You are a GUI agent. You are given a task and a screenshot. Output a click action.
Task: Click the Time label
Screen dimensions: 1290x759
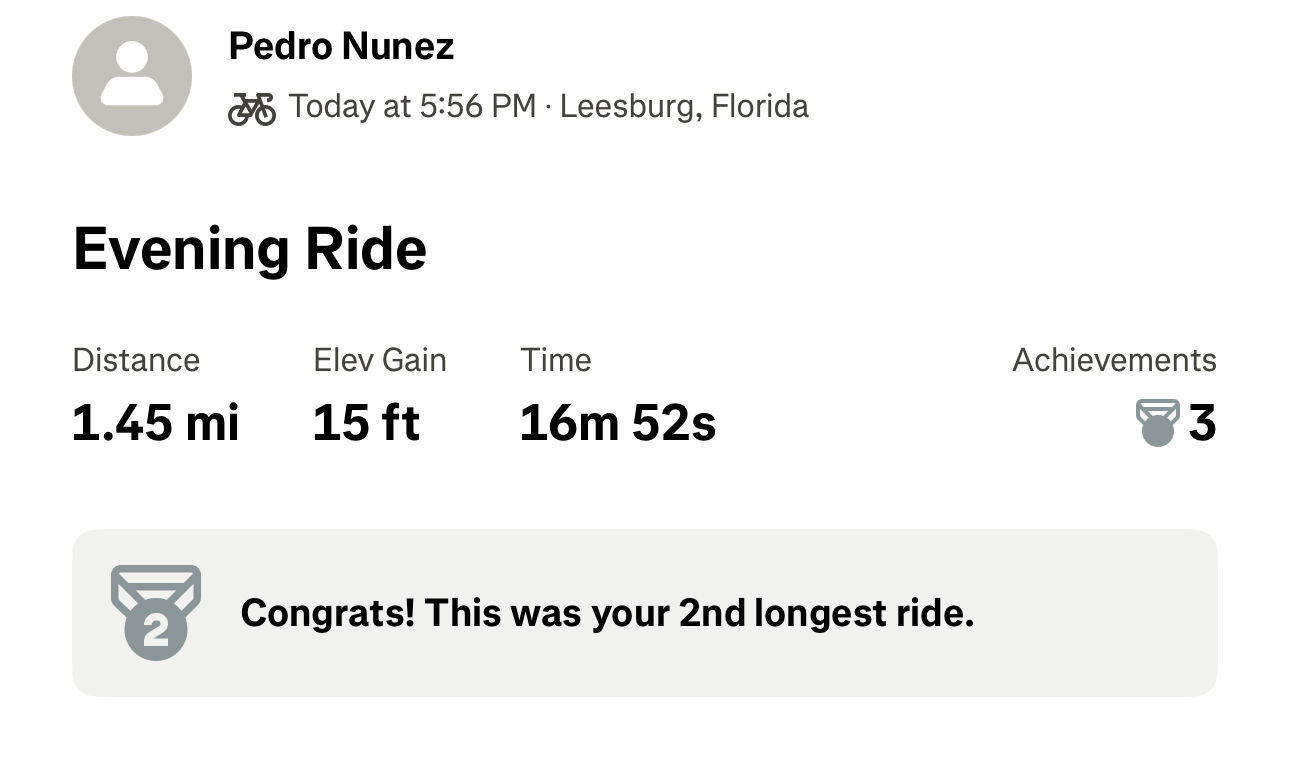coord(556,360)
